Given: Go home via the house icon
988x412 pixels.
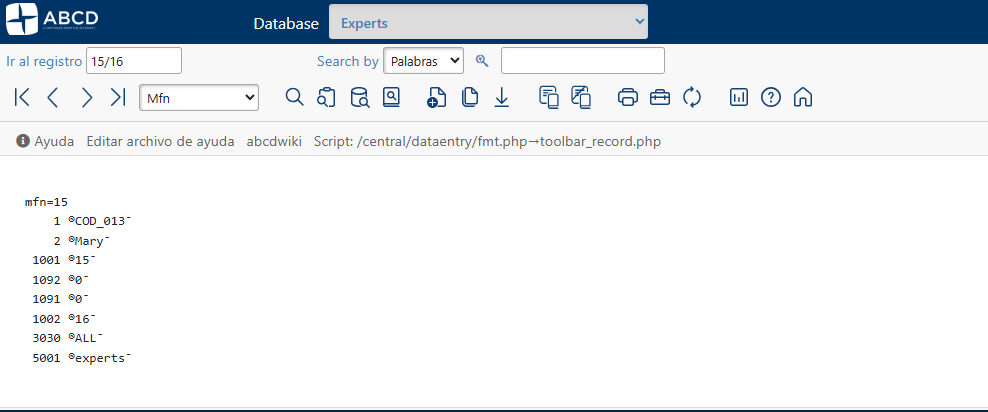Looking at the screenshot, I should click(x=802, y=97).
